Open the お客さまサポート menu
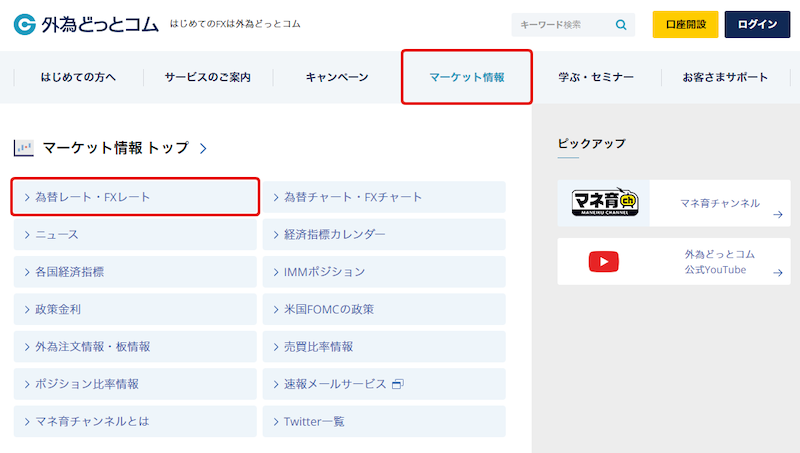800x453 pixels. click(x=726, y=77)
